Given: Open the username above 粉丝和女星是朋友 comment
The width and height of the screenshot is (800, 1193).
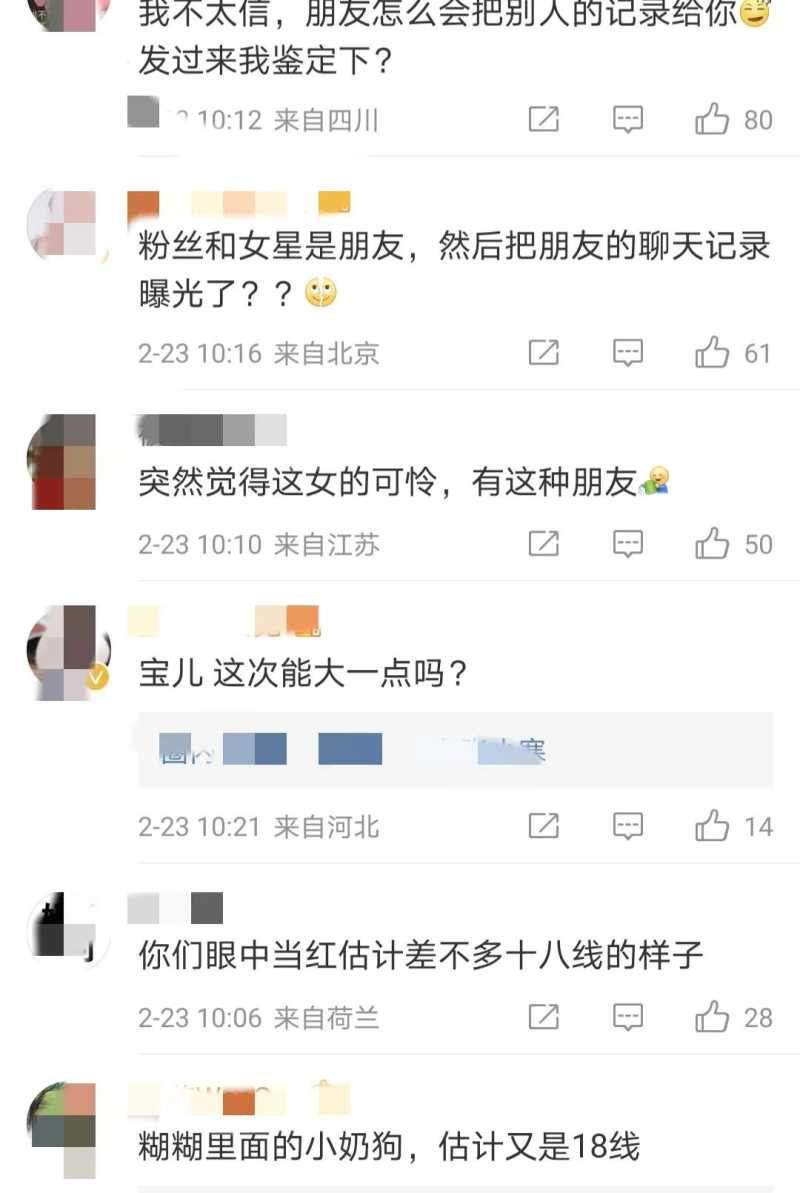Looking at the screenshot, I should tap(238, 203).
